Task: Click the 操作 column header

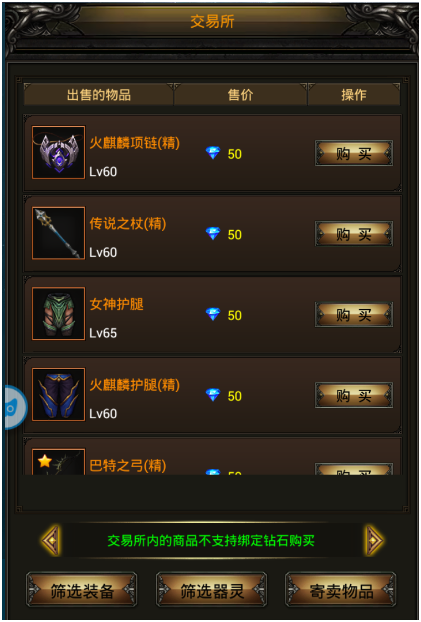Action: (354, 95)
